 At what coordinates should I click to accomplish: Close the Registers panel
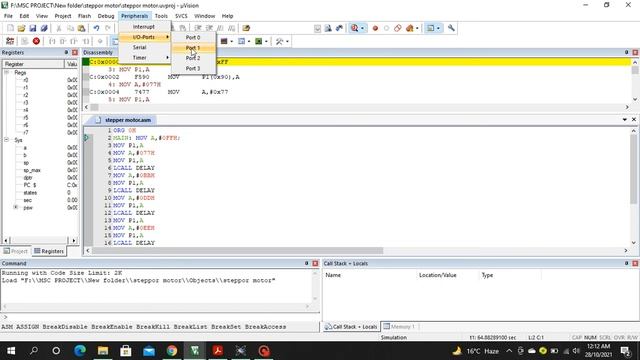75,52
